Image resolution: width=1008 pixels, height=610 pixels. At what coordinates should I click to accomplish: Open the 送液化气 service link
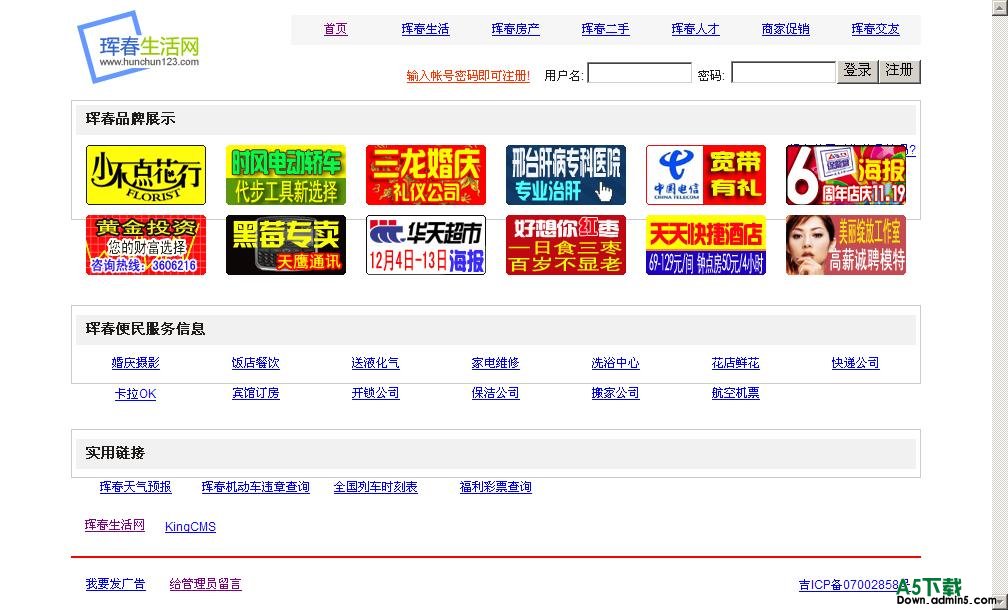375,363
